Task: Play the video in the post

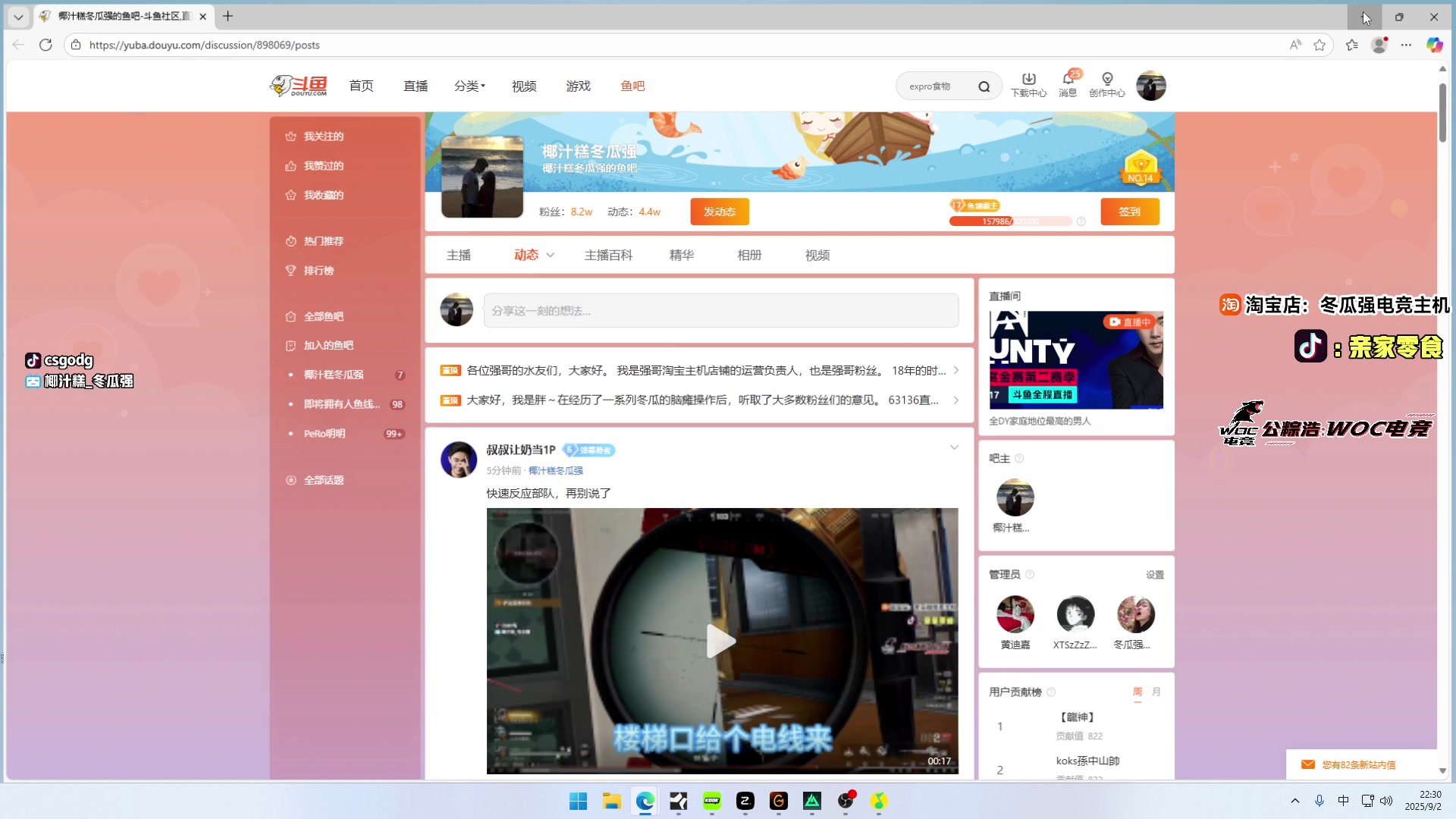Action: pos(721,642)
